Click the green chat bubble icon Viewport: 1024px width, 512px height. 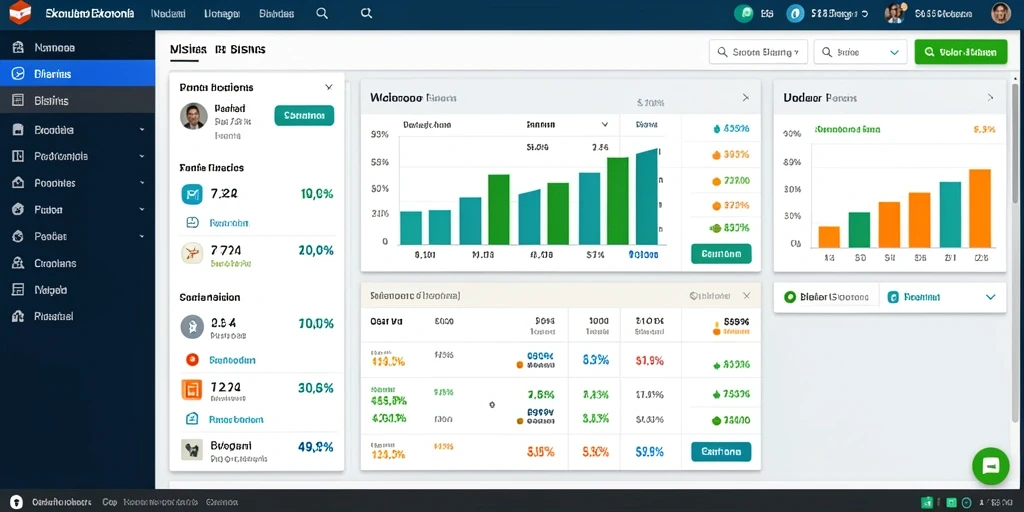click(x=991, y=466)
